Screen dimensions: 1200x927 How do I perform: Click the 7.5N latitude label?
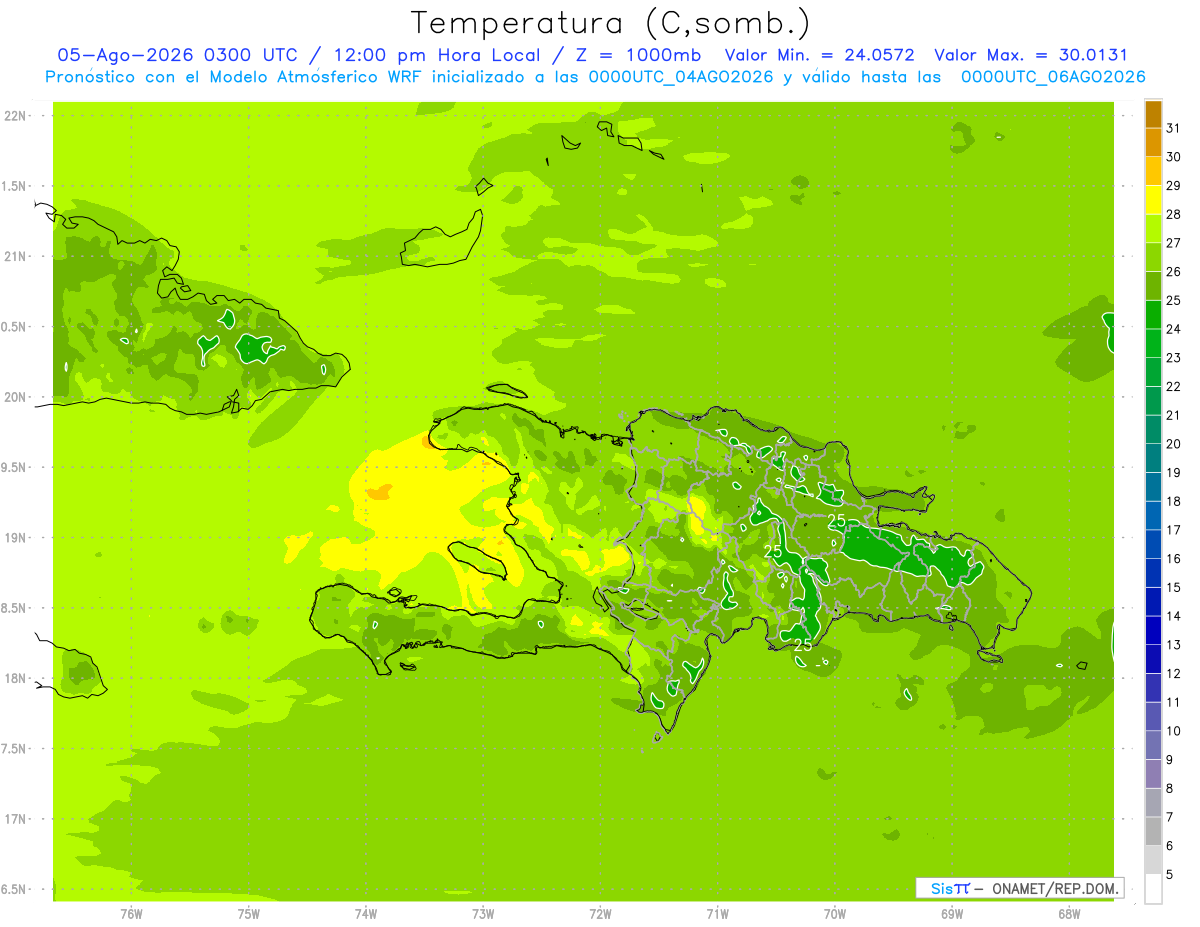pyautogui.click(x=13, y=748)
